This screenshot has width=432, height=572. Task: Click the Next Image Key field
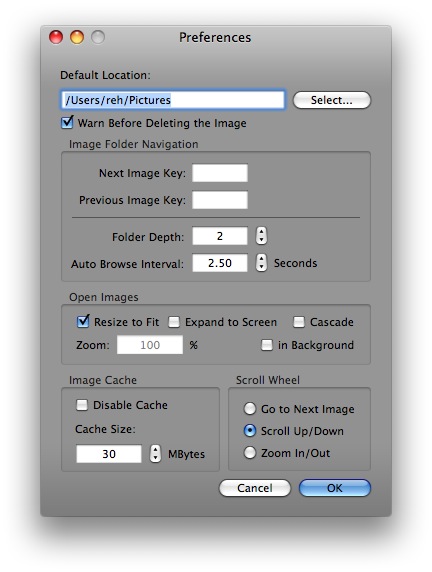point(220,173)
